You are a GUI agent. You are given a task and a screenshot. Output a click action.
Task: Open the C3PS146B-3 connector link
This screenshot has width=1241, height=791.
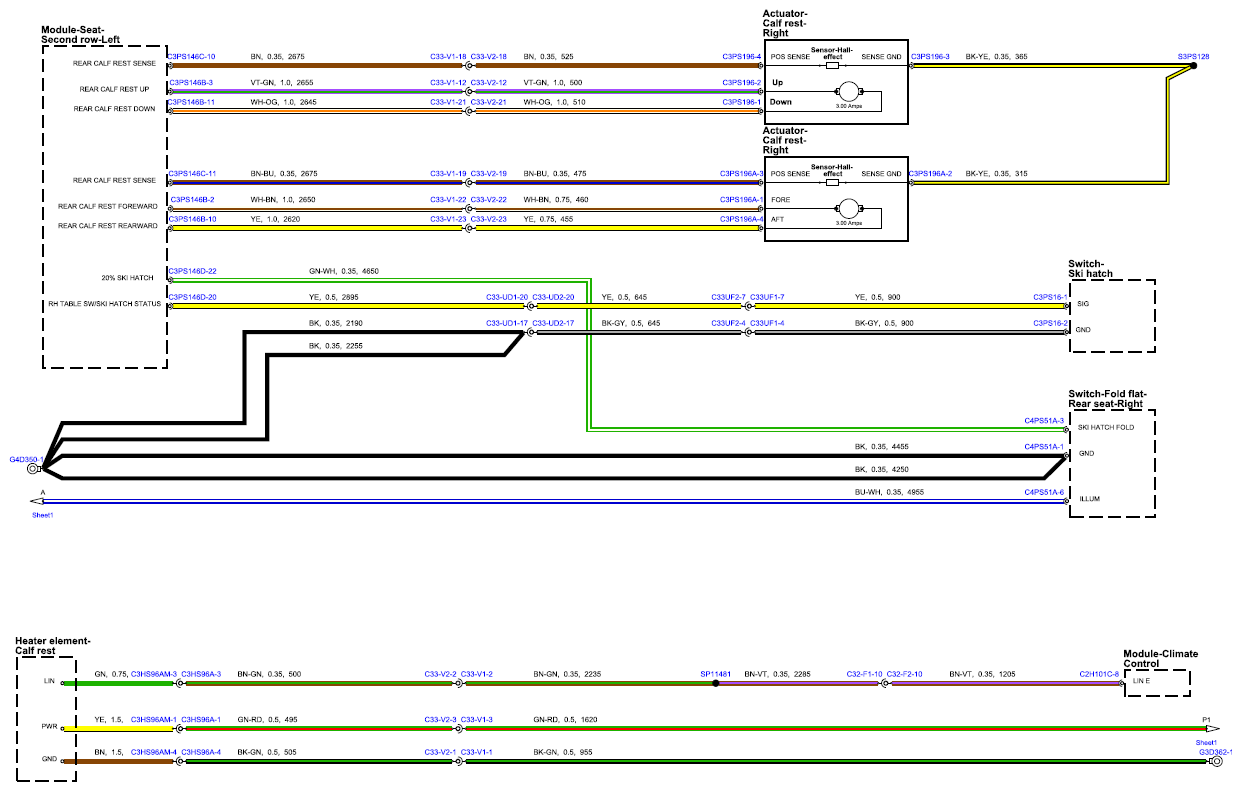(x=190, y=82)
